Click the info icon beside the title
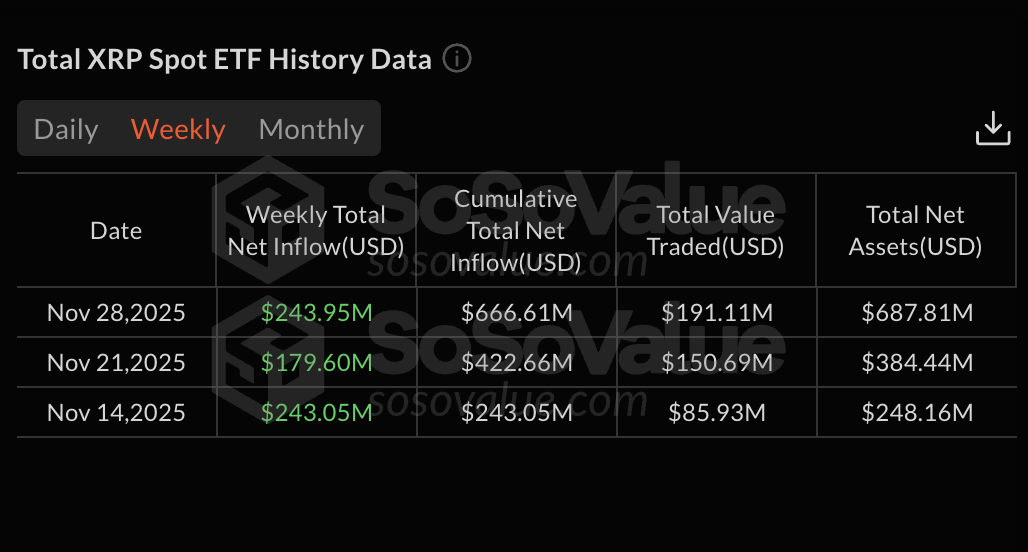This screenshot has height=552, width=1028. [x=457, y=59]
